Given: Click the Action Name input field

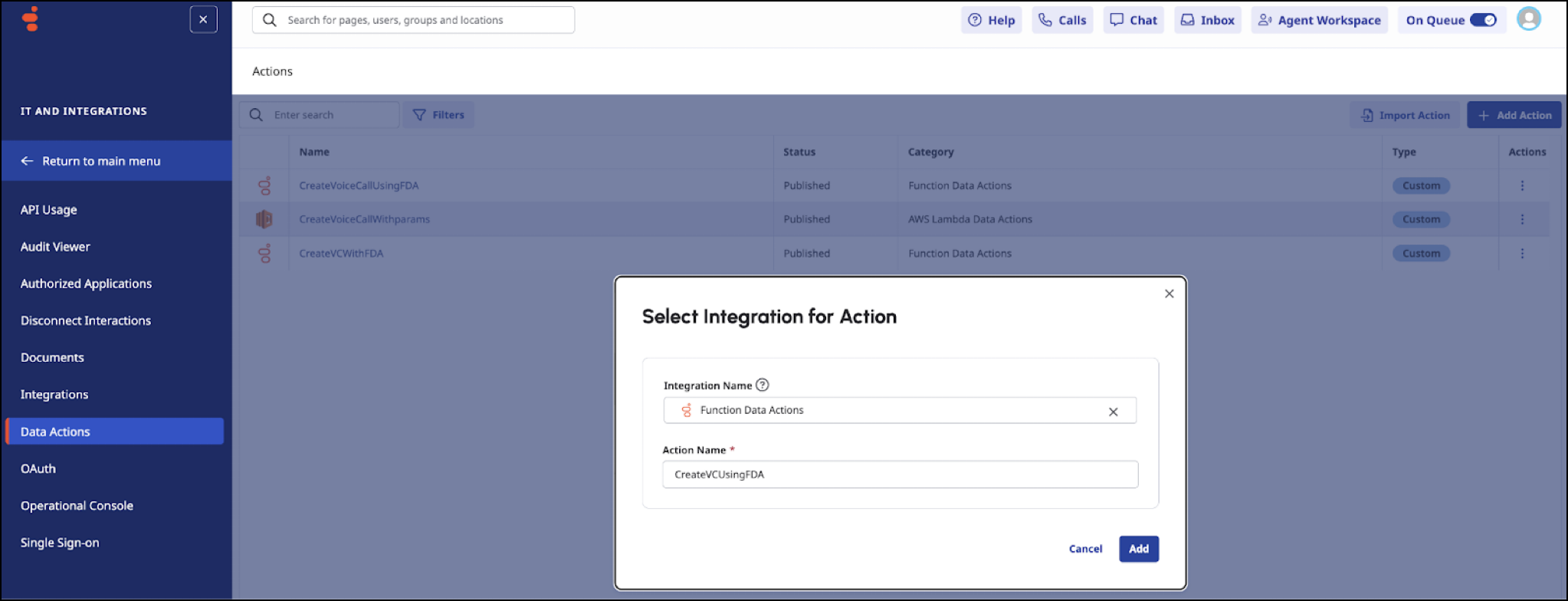Looking at the screenshot, I should [x=900, y=475].
